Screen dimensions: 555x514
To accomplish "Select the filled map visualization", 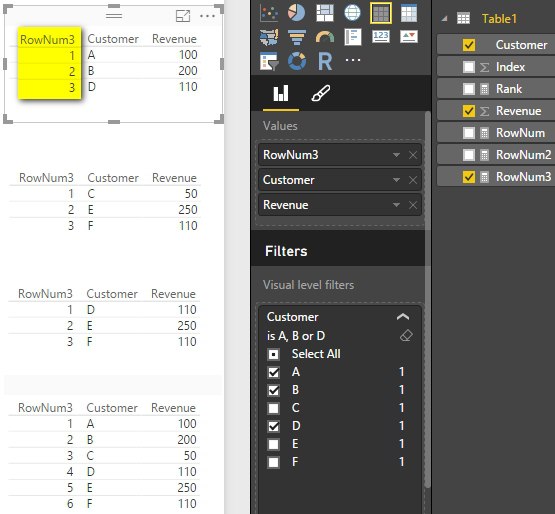I will point(269,37).
